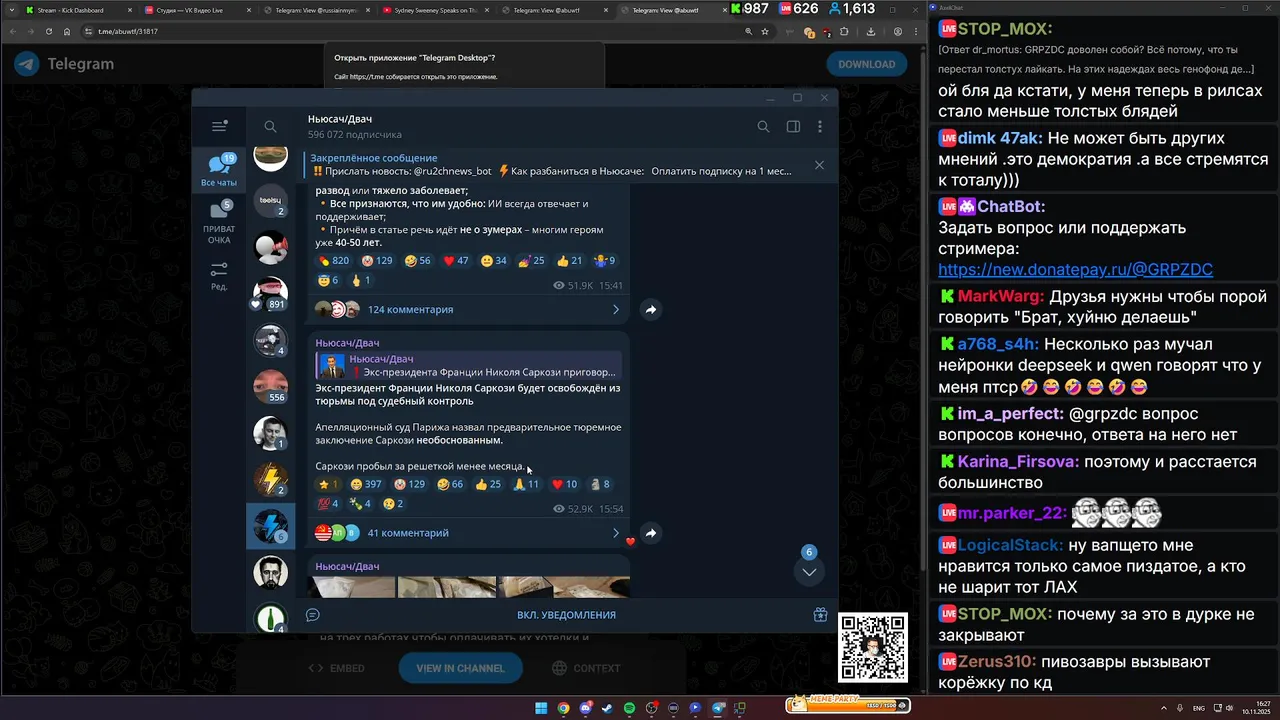Open selected lightning chat with badge 6
The image size is (1280, 720).
[x=270, y=526]
